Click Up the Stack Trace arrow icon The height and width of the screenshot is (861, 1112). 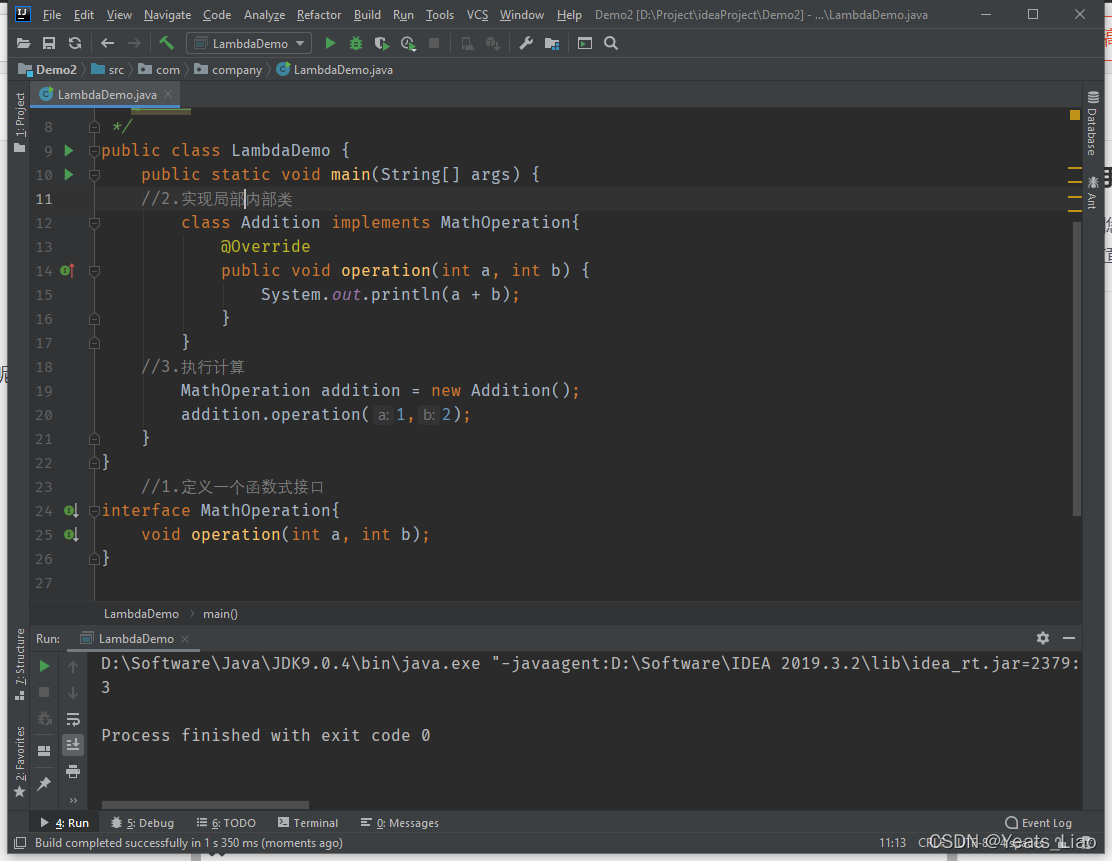click(x=73, y=667)
